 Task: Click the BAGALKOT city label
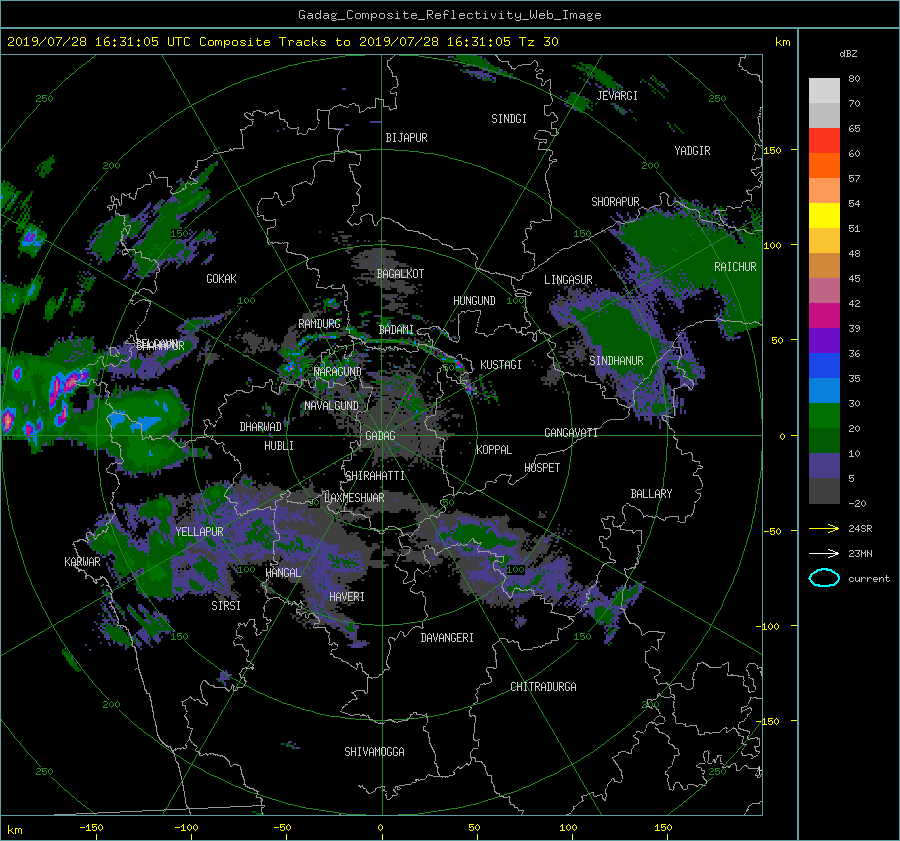point(400,274)
